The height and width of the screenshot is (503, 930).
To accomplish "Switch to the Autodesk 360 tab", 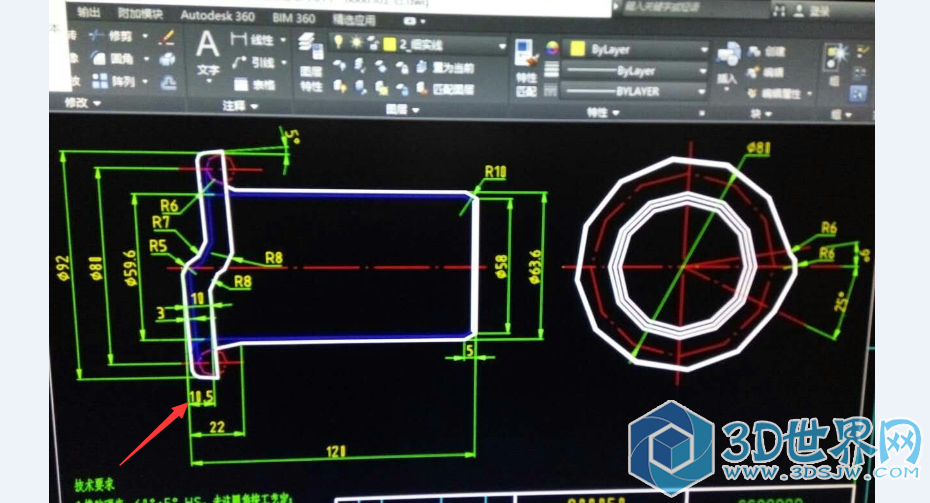I will [217, 15].
